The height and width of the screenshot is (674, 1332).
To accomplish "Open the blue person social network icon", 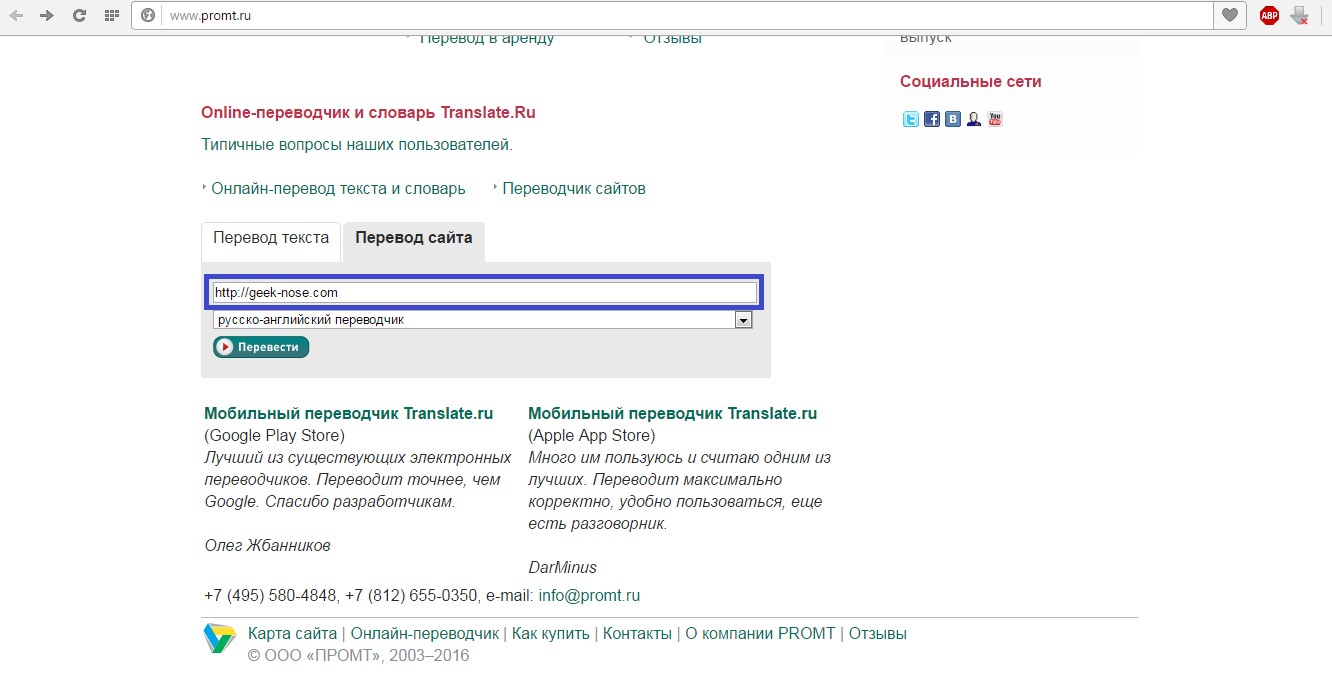I will 974,119.
